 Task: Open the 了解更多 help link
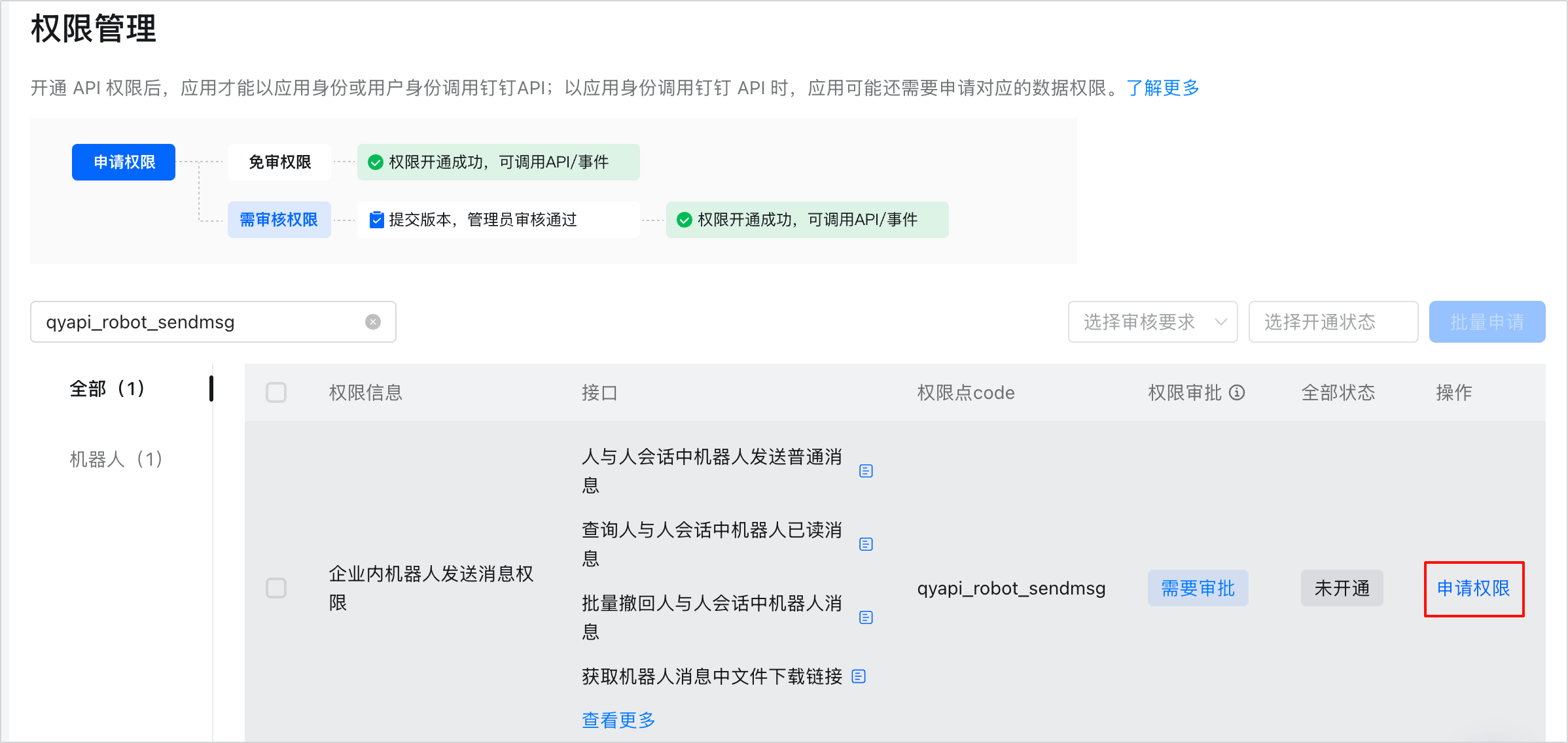(1163, 88)
